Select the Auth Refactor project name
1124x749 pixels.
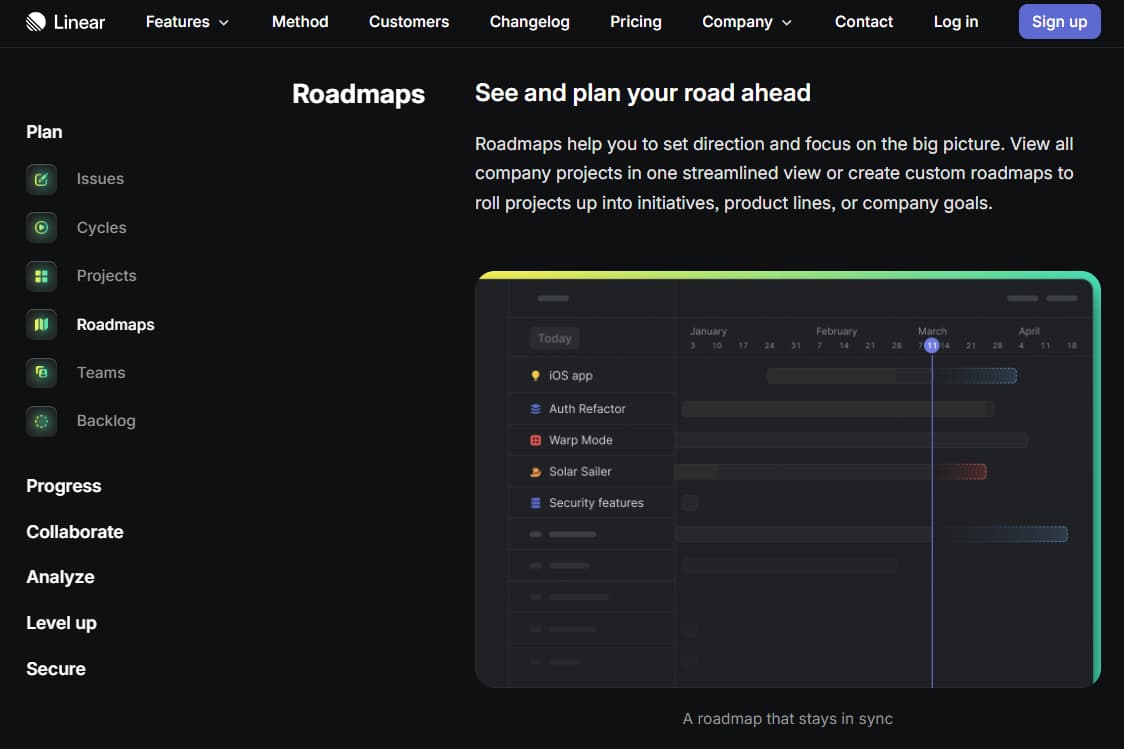pyautogui.click(x=587, y=409)
